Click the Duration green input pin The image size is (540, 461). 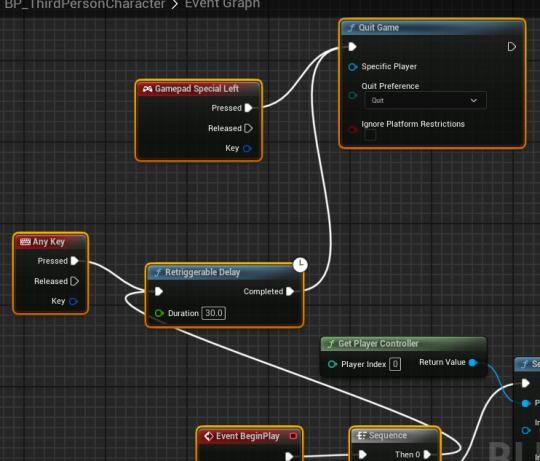[x=159, y=313]
